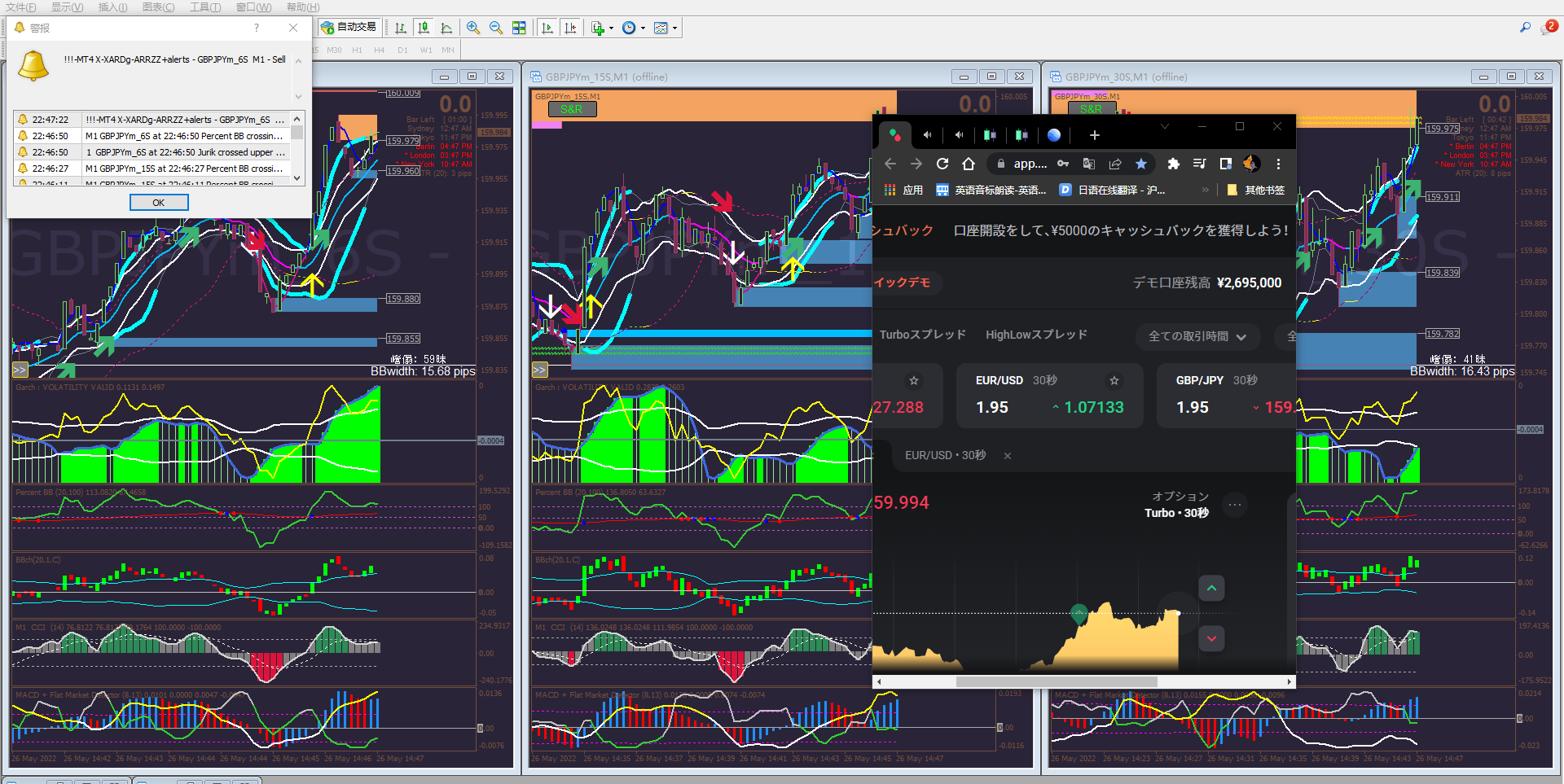Image resolution: width=1564 pixels, height=784 pixels.
Task: Open the media control icon
Action: [x=1199, y=164]
